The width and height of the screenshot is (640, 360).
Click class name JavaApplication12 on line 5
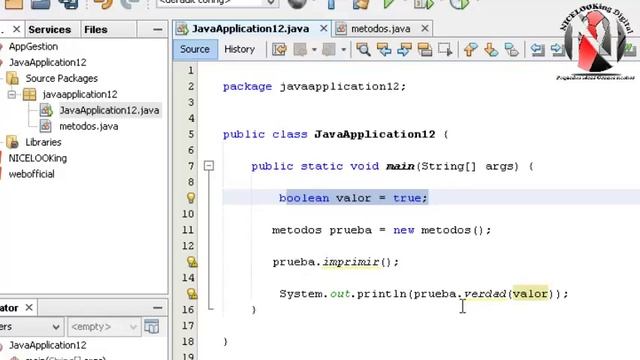tap(375, 134)
